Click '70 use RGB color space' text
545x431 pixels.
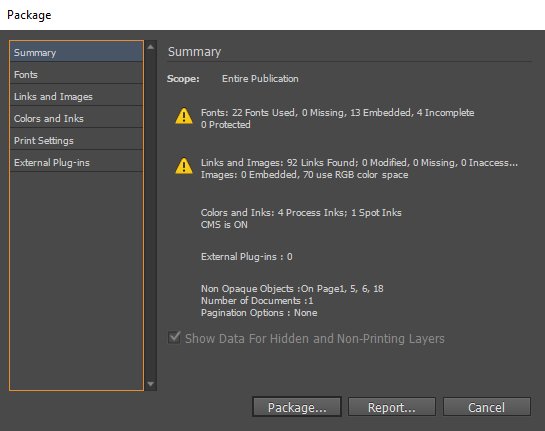(x=356, y=174)
